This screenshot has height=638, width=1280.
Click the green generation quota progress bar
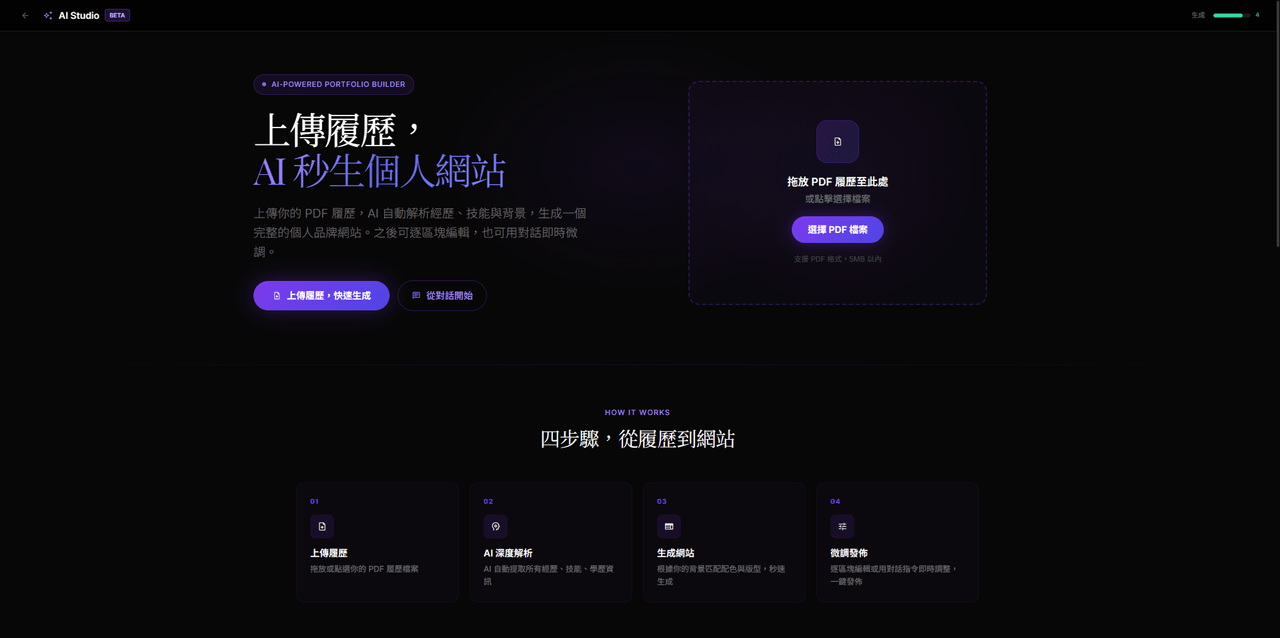[x=1231, y=16]
